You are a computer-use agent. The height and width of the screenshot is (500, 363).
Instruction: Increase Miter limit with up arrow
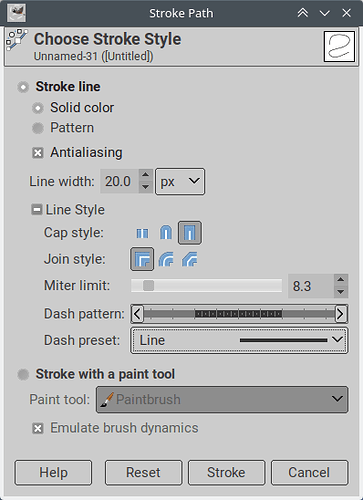tap(341, 280)
